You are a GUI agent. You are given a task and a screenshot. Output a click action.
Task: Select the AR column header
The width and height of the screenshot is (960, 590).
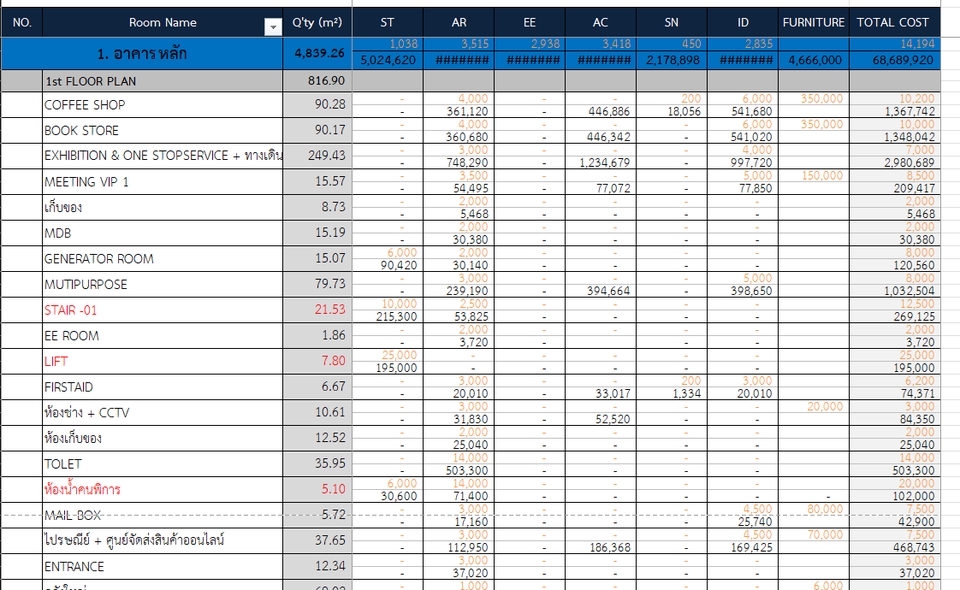(458, 22)
